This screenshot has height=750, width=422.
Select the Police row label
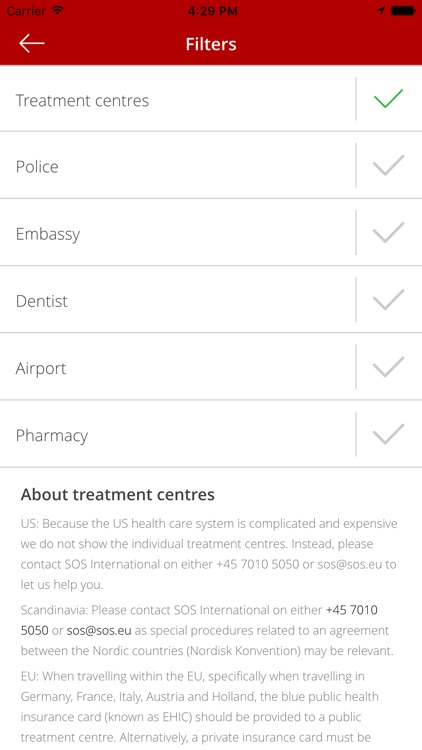click(37, 166)
